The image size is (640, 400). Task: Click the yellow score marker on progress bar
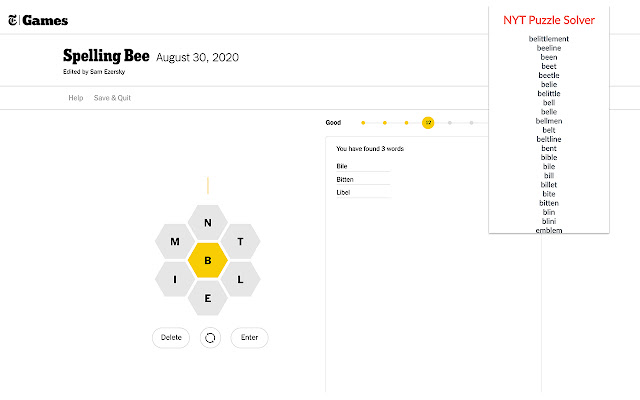click(428, 122)
